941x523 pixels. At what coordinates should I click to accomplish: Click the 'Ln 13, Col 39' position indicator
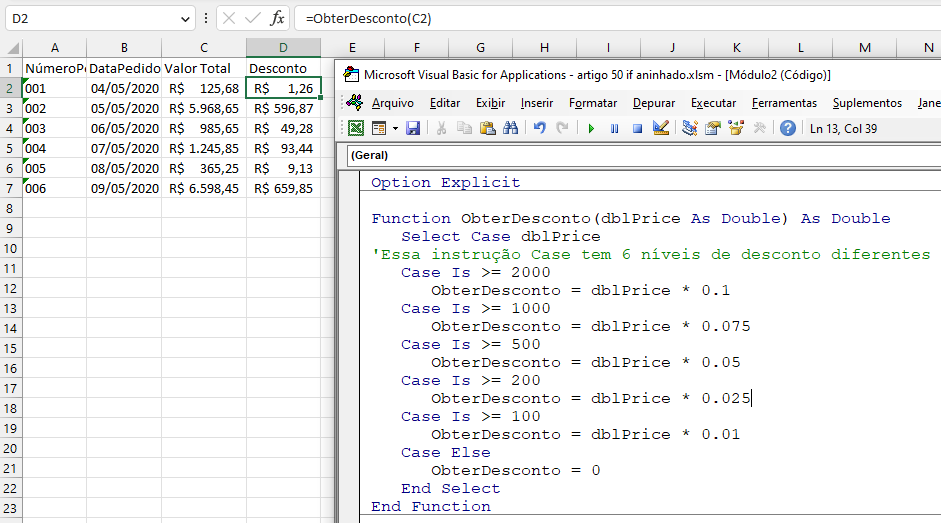coord(843,128)
